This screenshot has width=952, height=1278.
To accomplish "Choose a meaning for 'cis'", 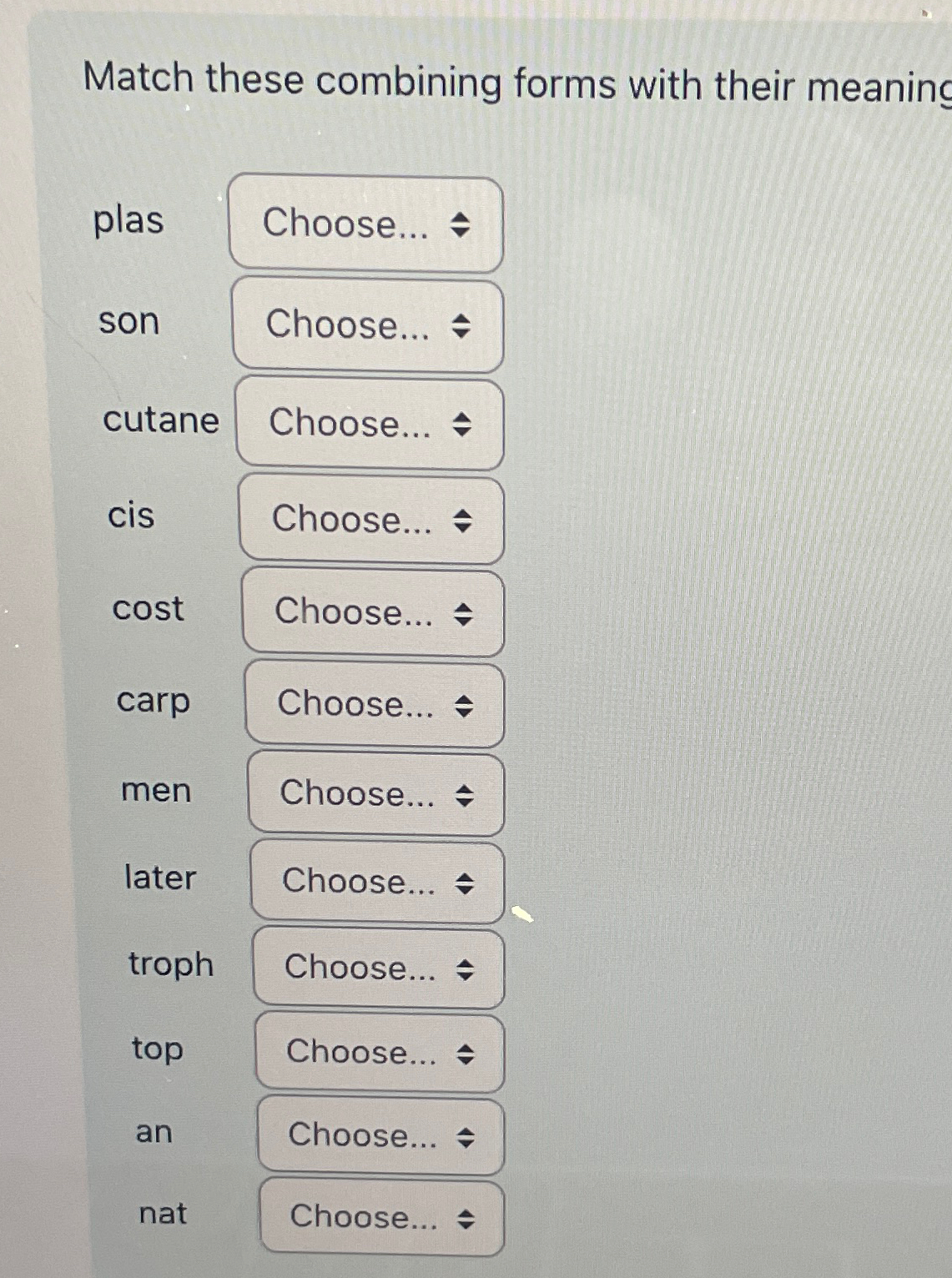I will [371, 519].
